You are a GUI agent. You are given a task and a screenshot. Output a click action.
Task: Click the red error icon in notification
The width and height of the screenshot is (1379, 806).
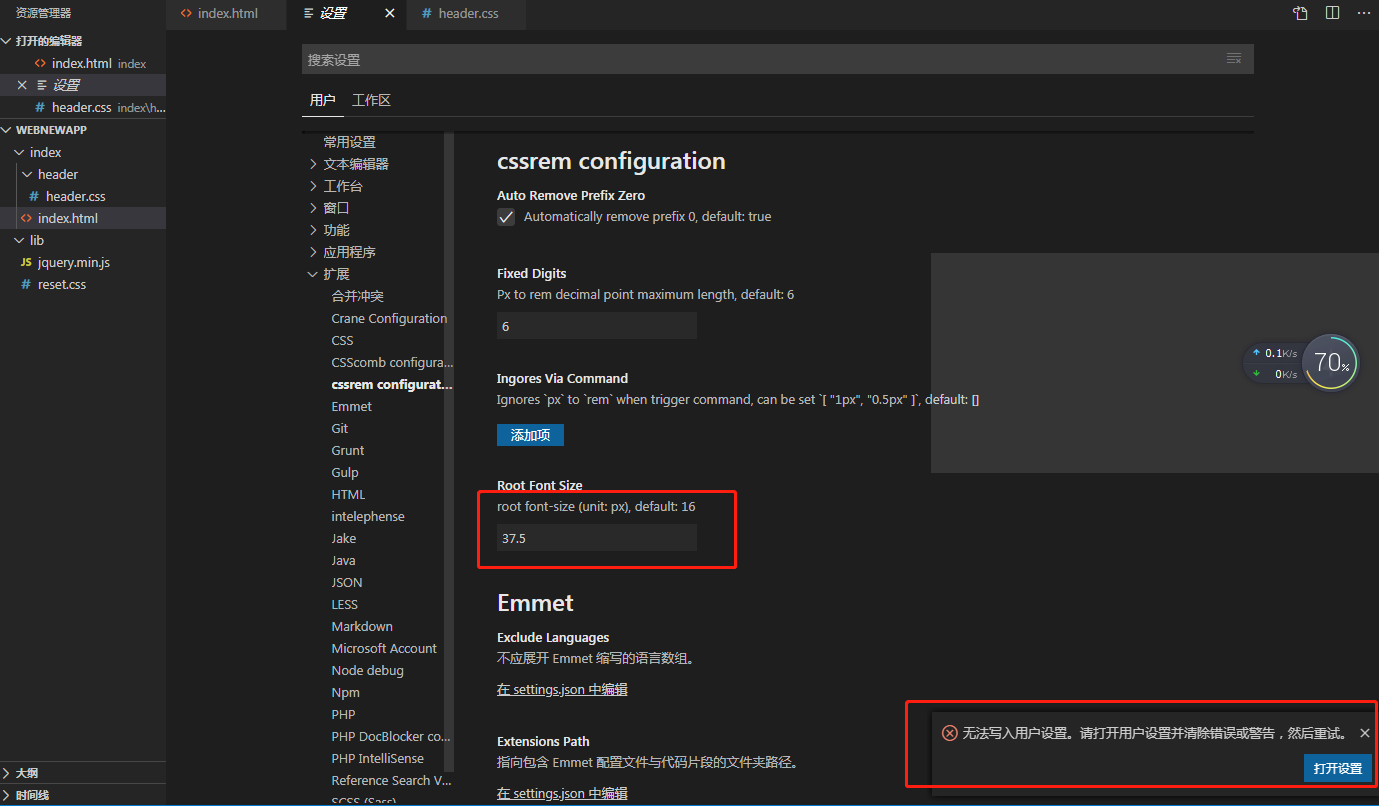[950, 733]
